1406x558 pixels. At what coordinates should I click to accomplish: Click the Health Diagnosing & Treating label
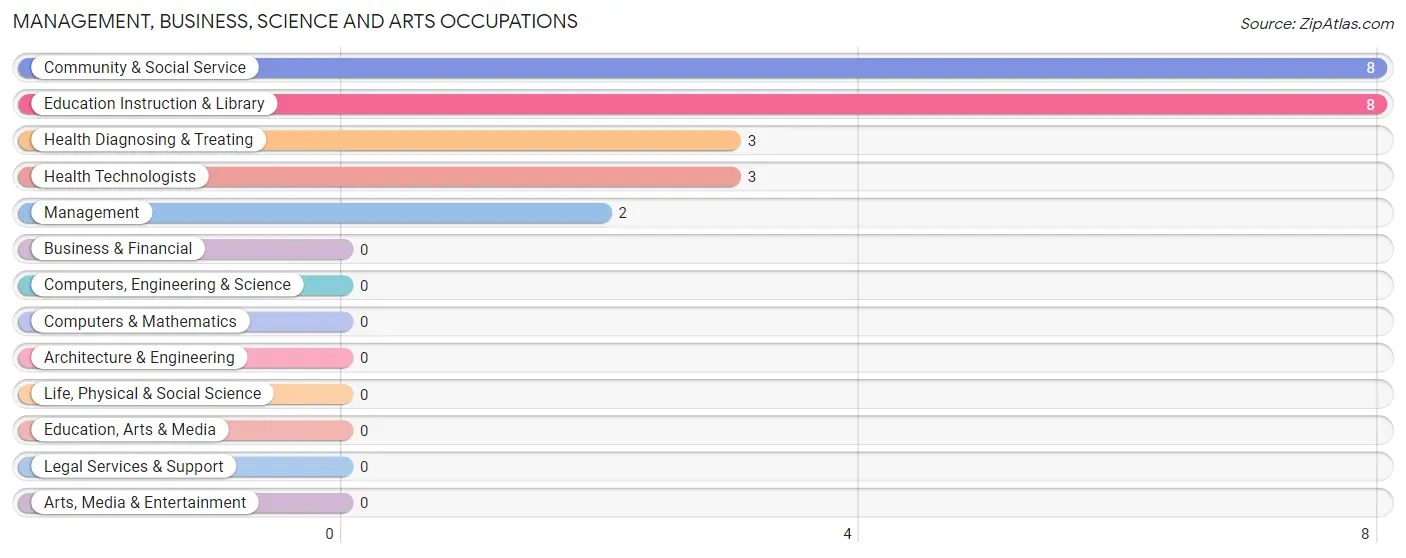pos(148,140)
